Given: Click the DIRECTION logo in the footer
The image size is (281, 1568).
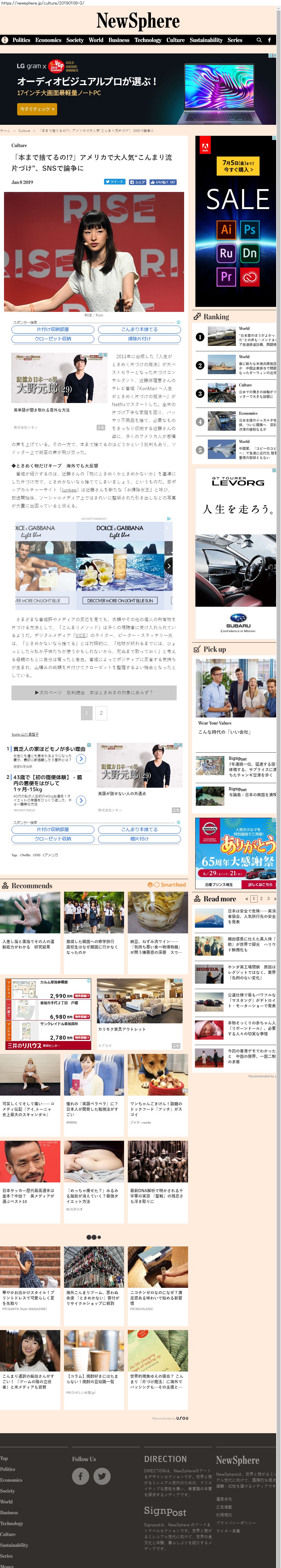Looking at the screenshot, I should pos(165,1459).
